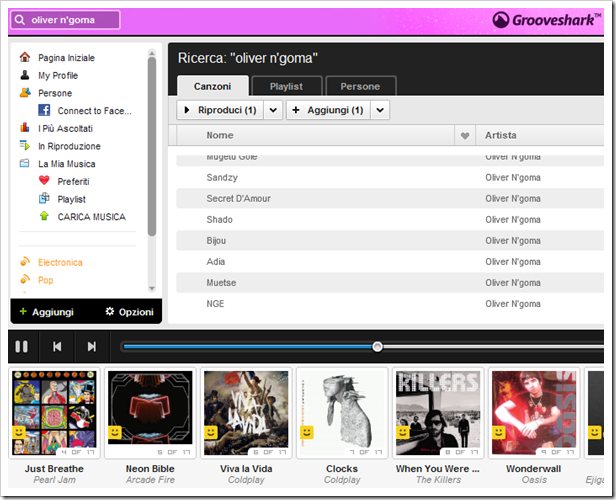
Task: Click the Electronica station feed icon
Action: (25, 262)
